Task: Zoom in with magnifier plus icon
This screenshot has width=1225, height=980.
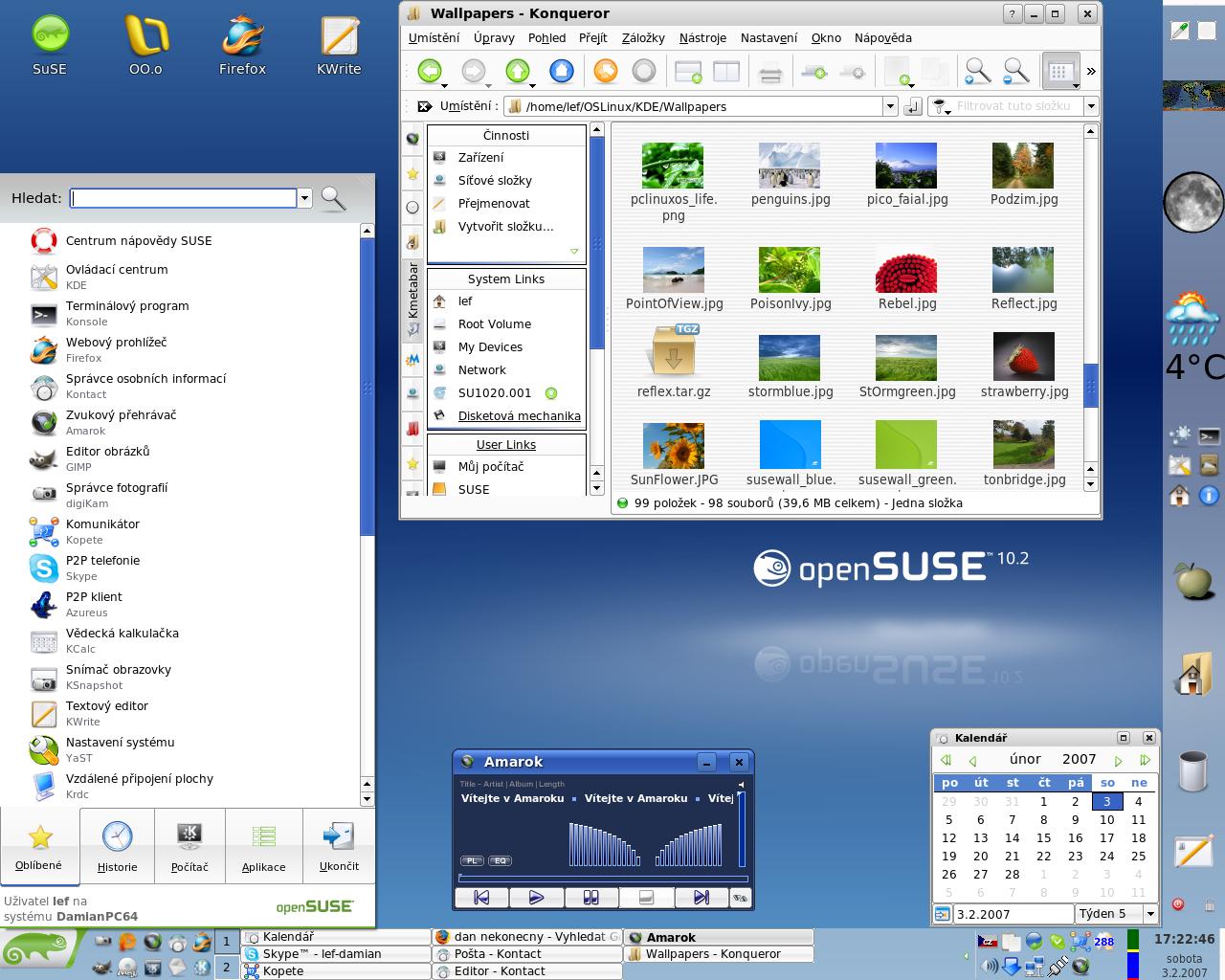Action: point(977,71)
